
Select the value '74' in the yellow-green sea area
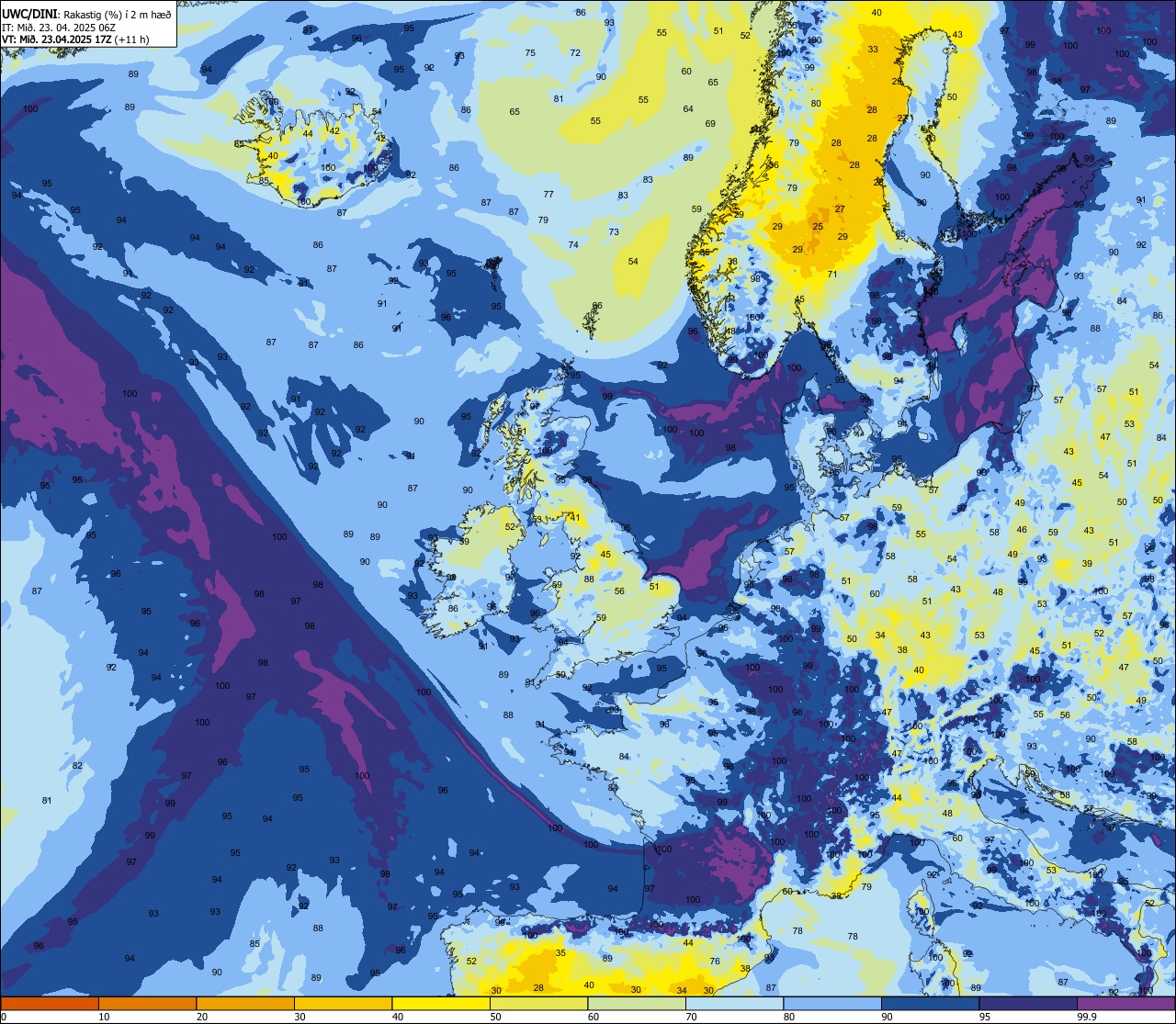[573, 245]
